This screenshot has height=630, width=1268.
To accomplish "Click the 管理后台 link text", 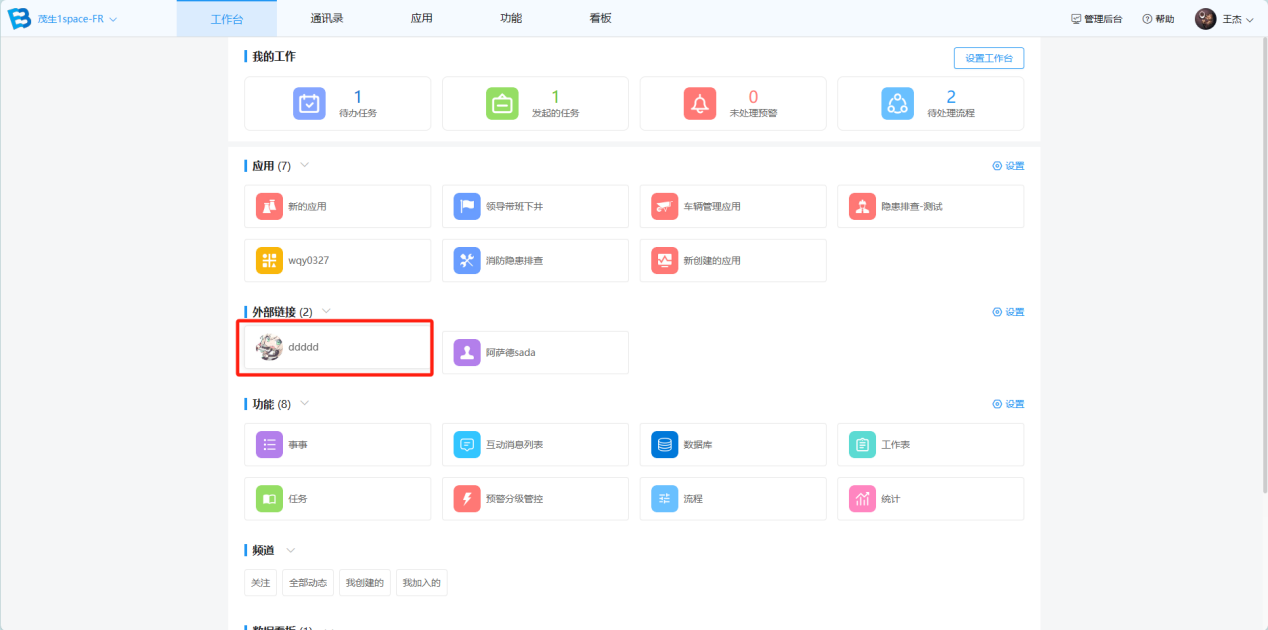I will point(1103,19).
